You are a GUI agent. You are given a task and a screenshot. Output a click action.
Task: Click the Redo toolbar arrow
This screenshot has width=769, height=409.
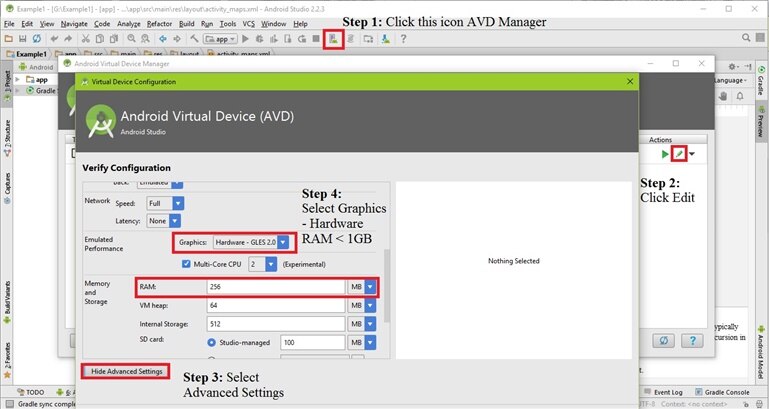tap(68, 39)
